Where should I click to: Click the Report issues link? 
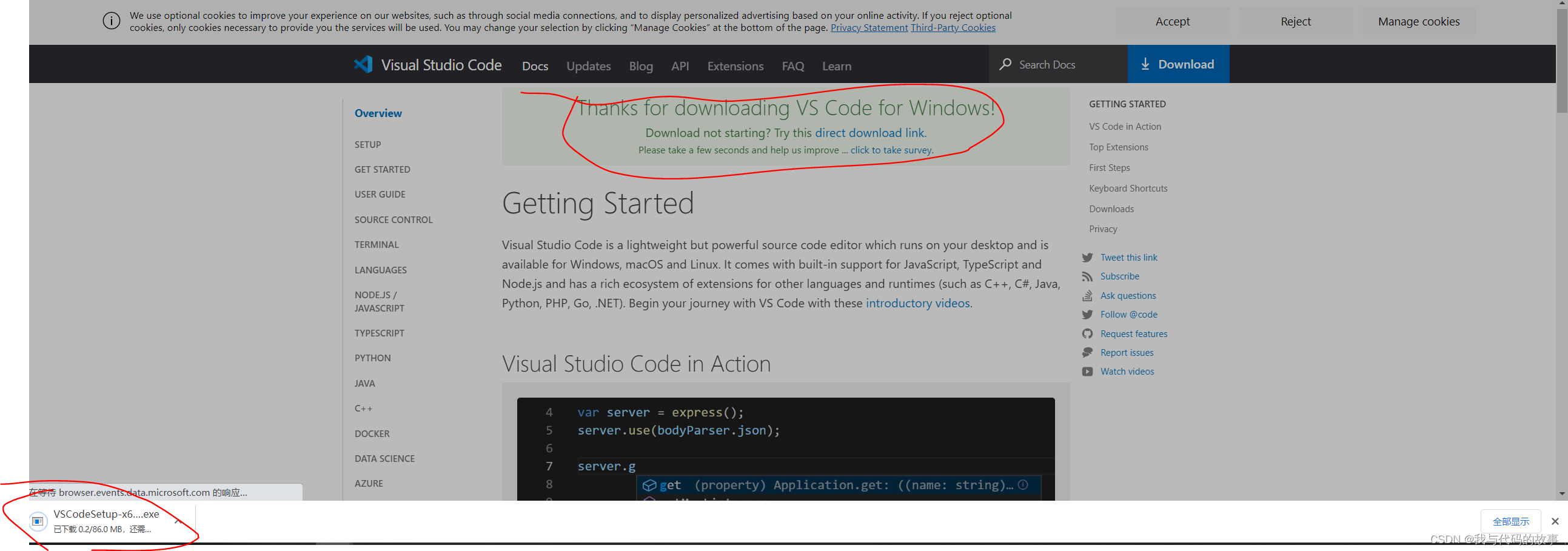(x=1126, y=353)
